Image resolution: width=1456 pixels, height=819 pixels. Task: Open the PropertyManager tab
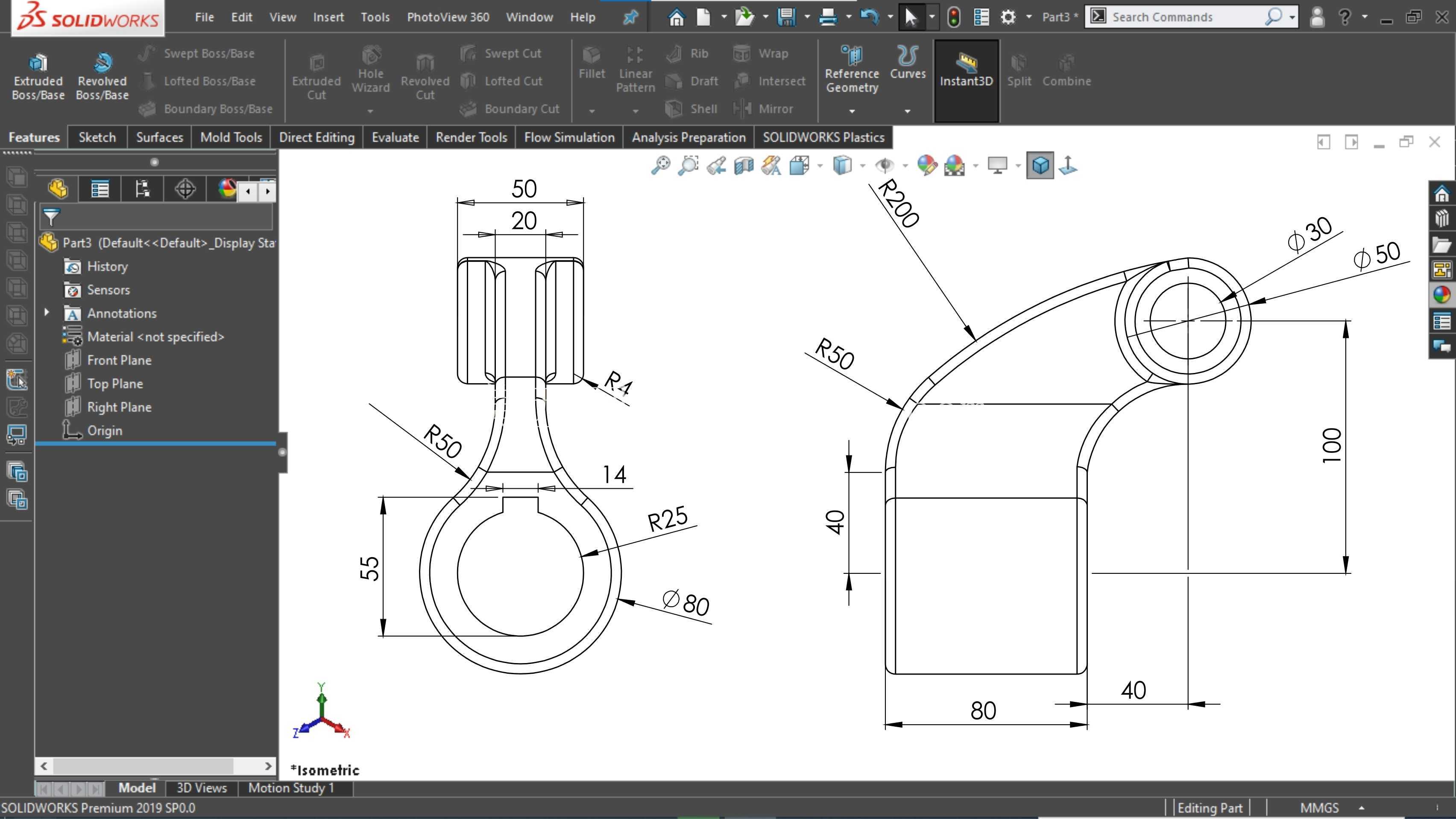[x=100, y=189]
